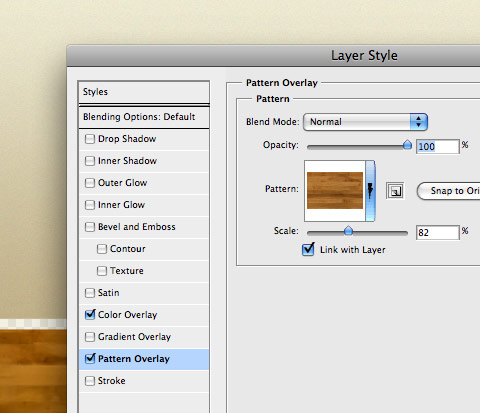Screen dimensions: 480x413
Task: Uncheck Link with Layer checkbox
Action: pyautogui.click(x=308, y=249)
